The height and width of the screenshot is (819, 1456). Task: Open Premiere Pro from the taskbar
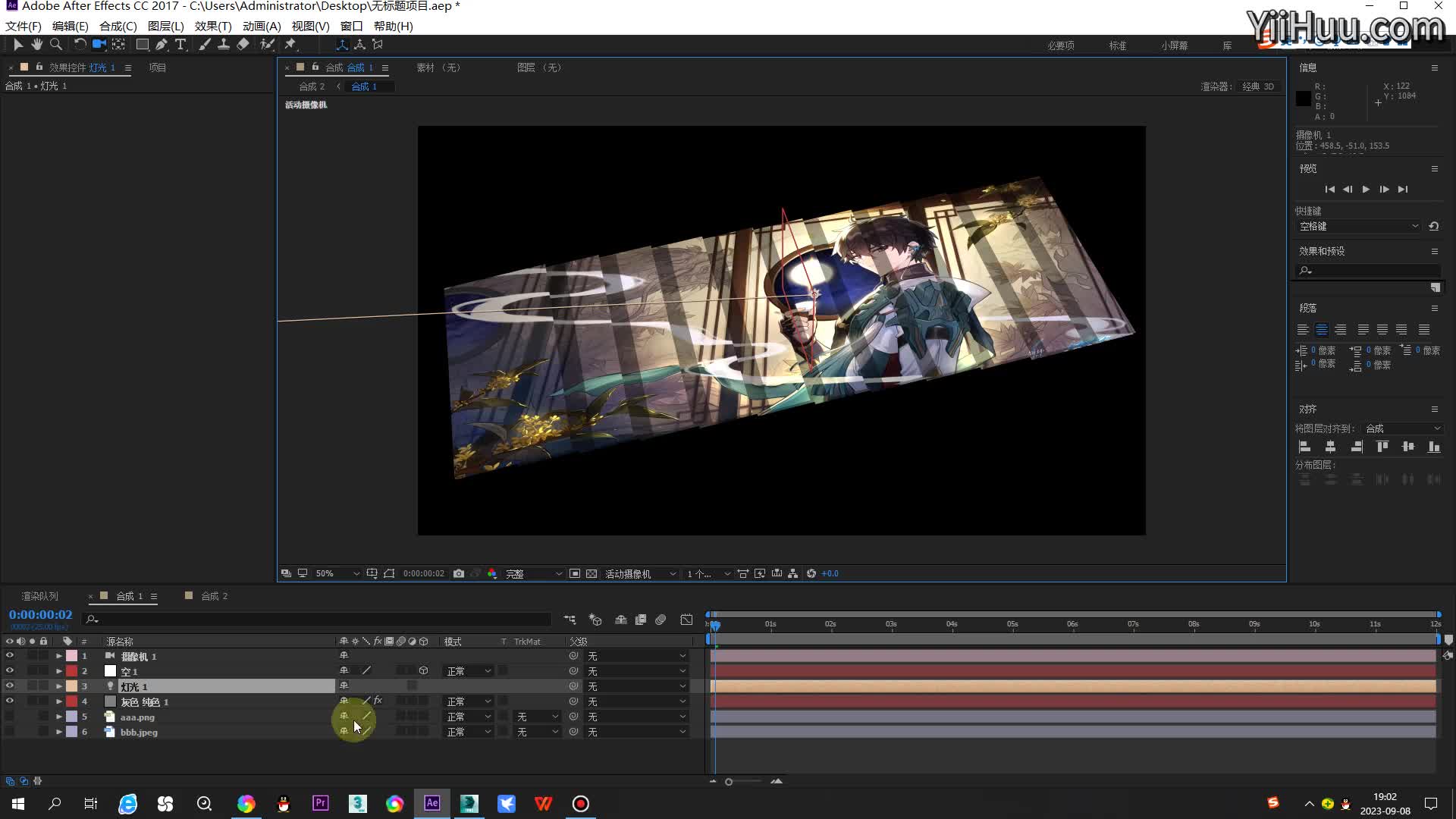321,803
